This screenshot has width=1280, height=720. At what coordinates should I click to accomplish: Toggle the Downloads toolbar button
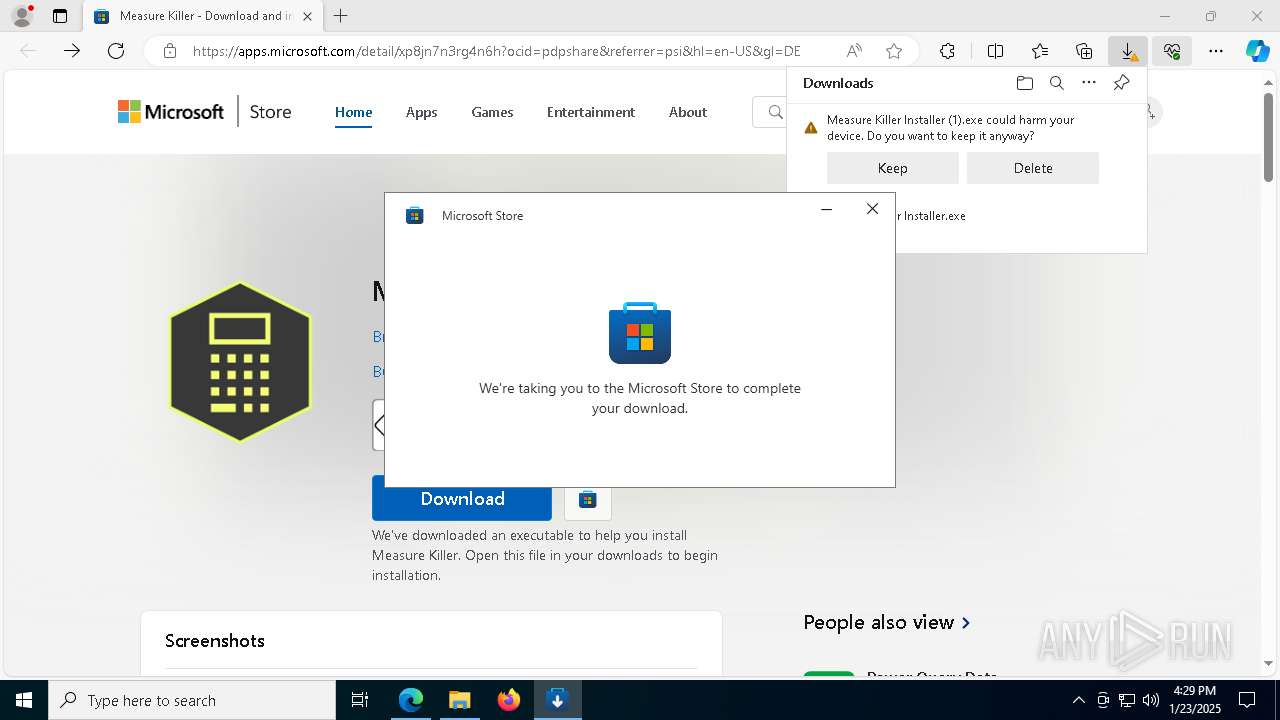pyautogui.click(x=1128, y=51)
